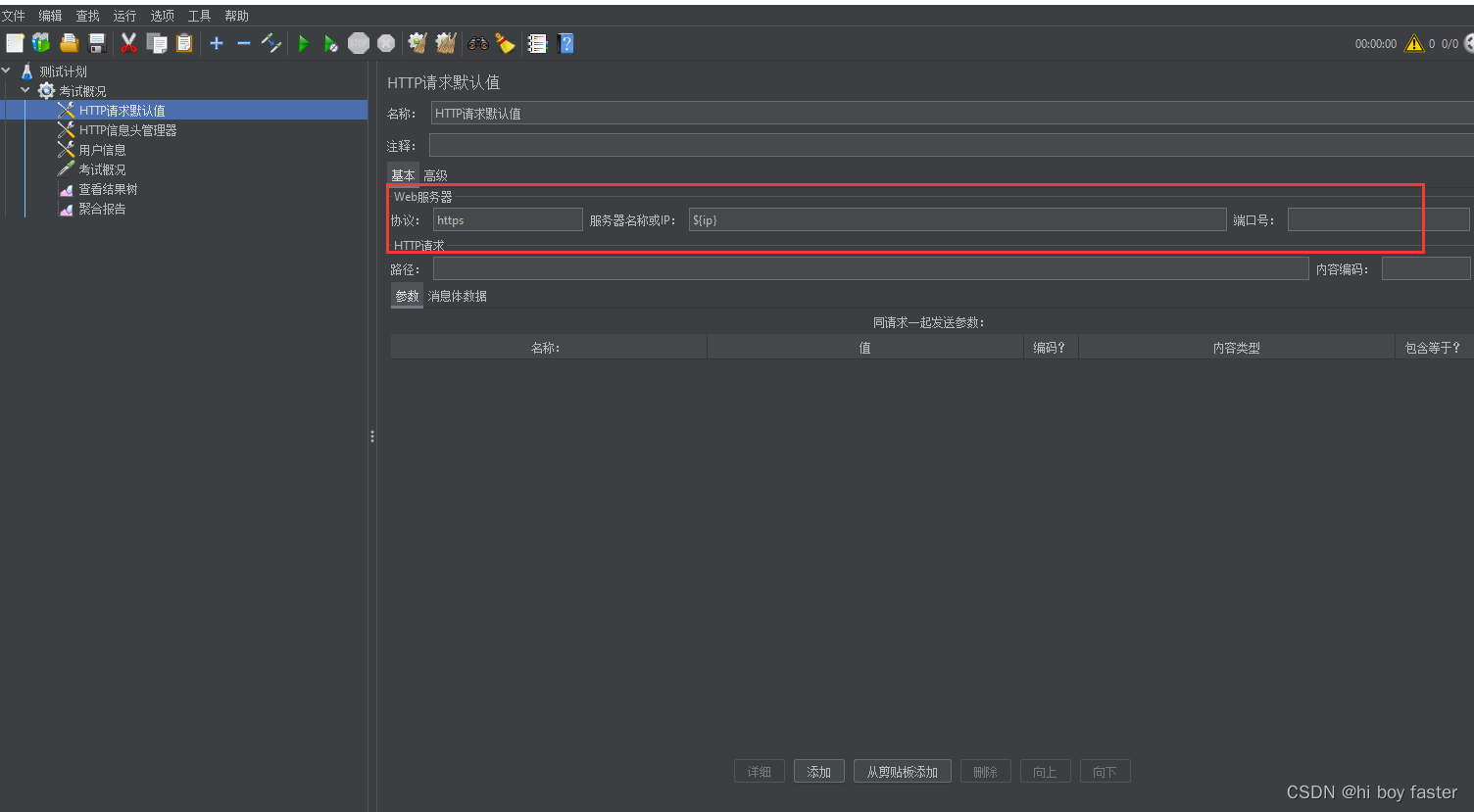Open the 编辑 menu
This screenshot has height=812, width=1474.
50,16
